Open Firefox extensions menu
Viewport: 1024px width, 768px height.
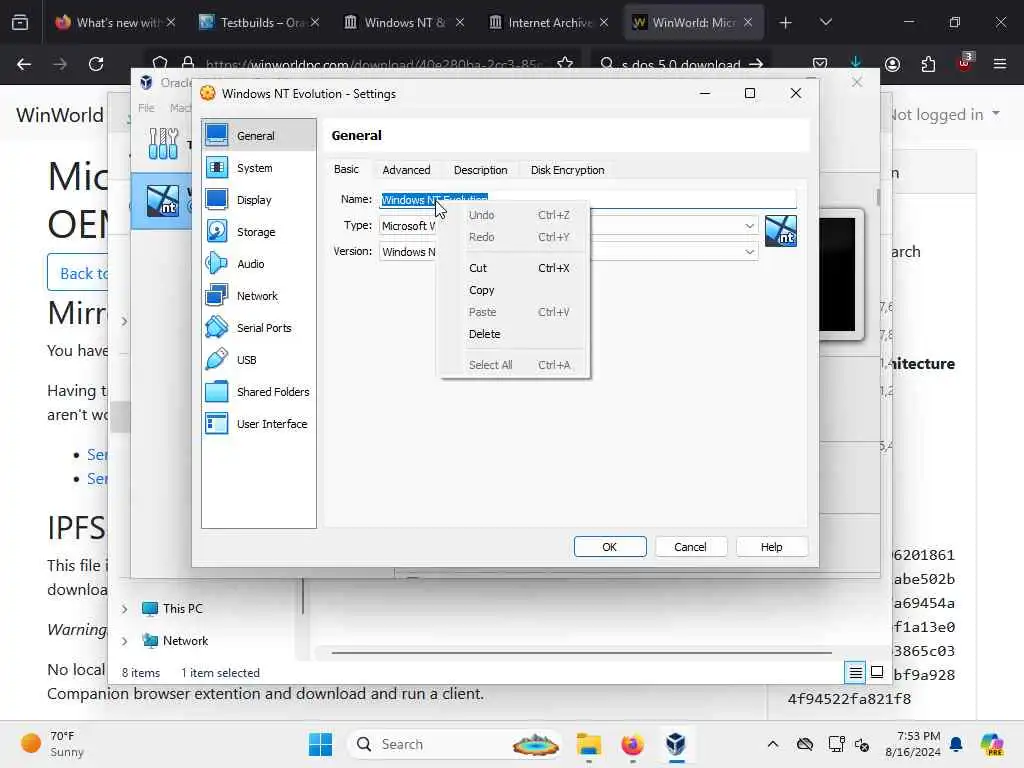pos(928,64)
